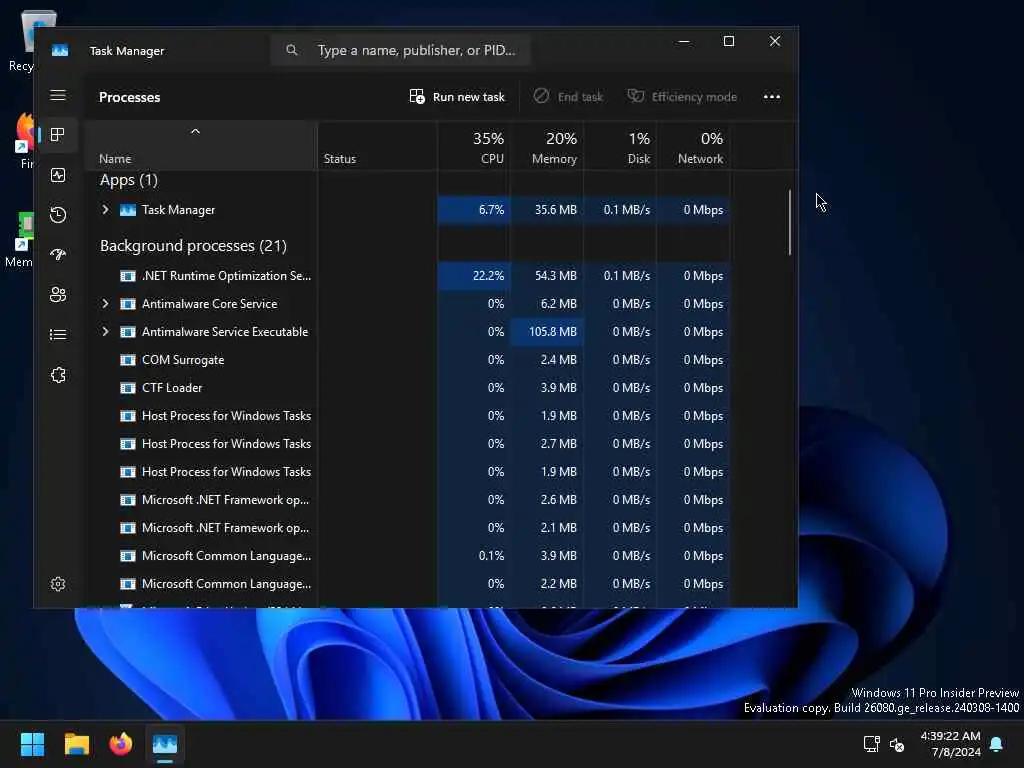Click the .NET Runtime Optimization process icon

(x=128, y=276)
